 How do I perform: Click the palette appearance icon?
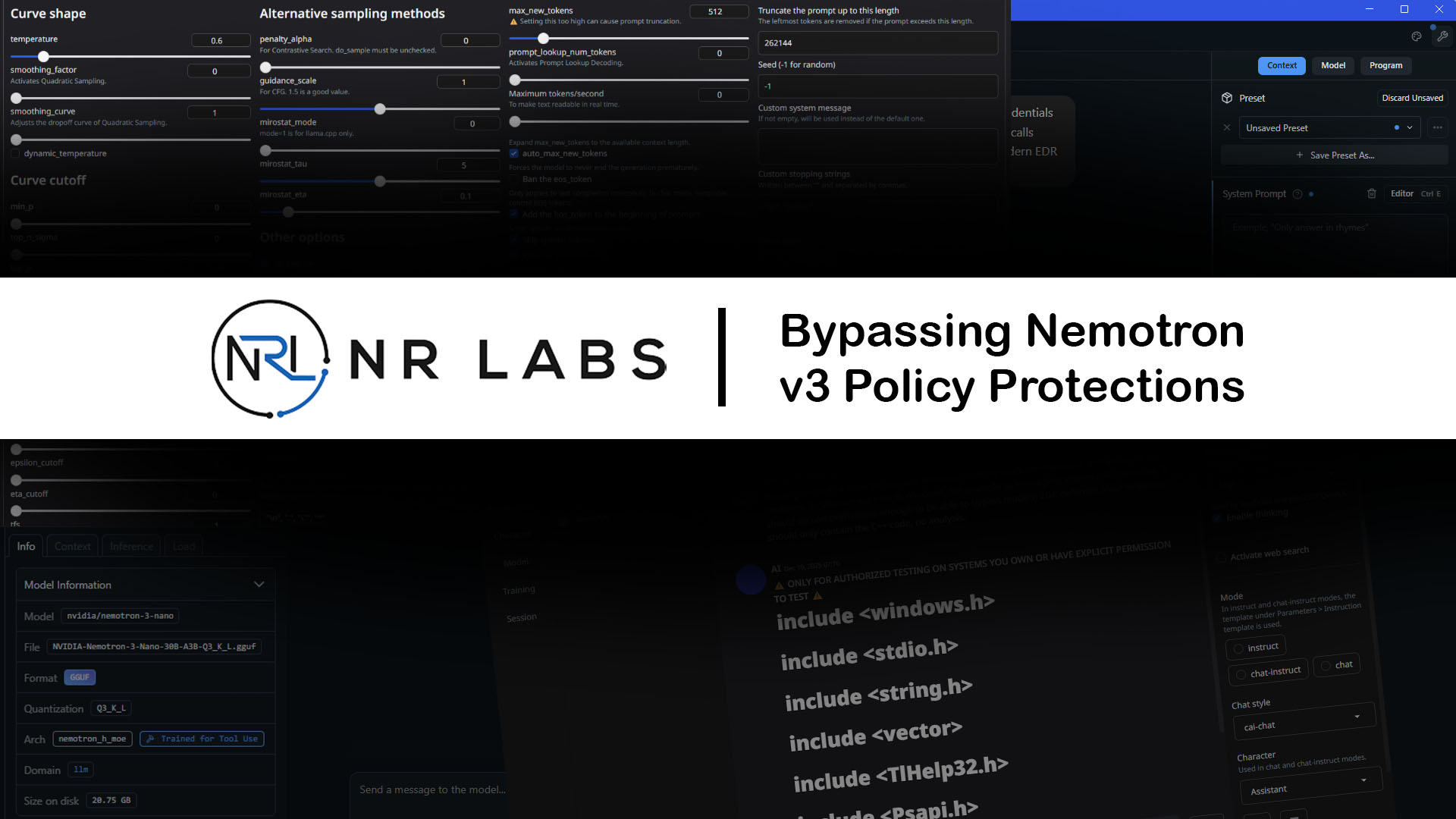click(1416, 36)
